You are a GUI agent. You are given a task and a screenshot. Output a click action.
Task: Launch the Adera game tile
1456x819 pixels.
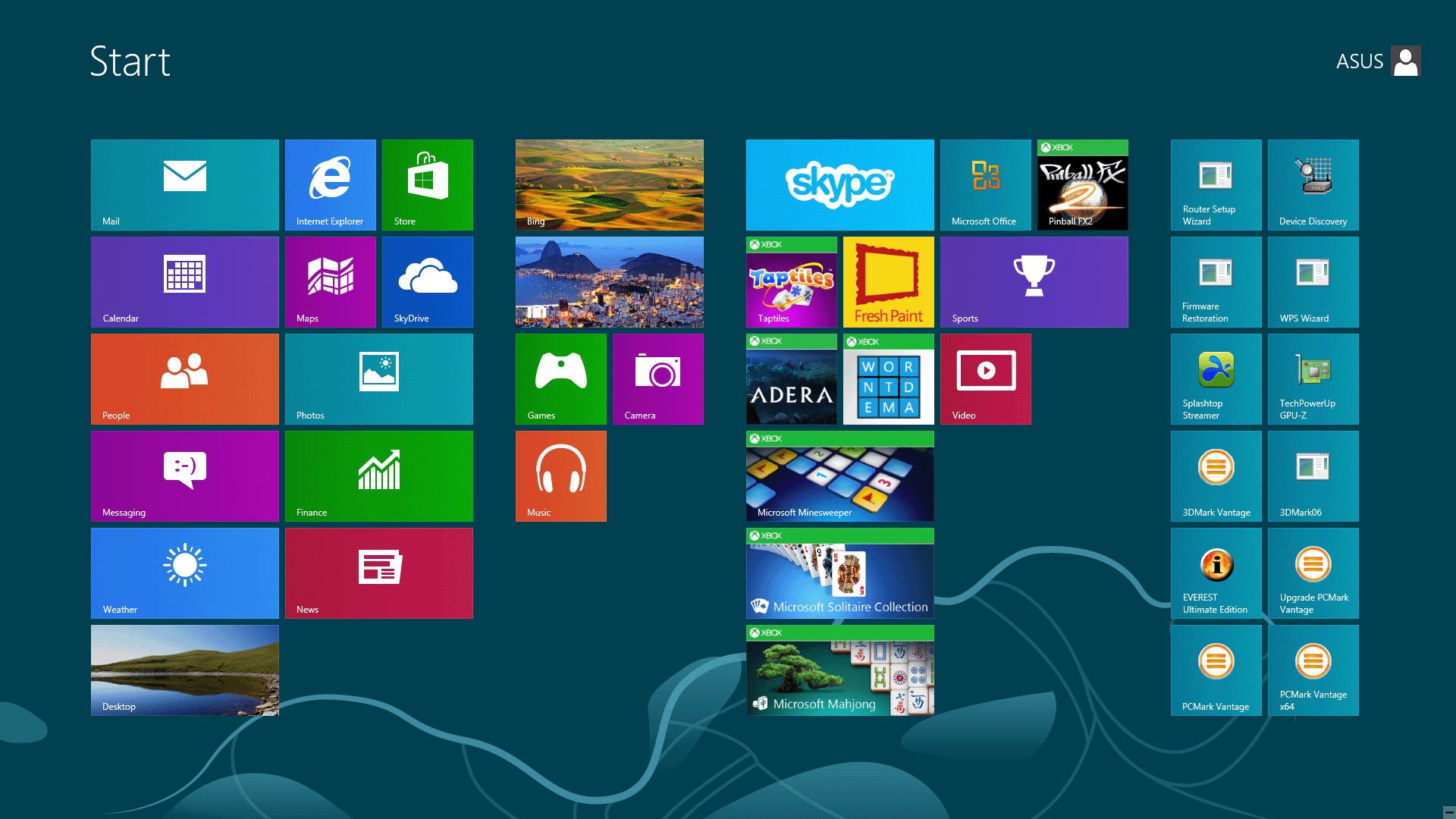[x=792, y=379]
